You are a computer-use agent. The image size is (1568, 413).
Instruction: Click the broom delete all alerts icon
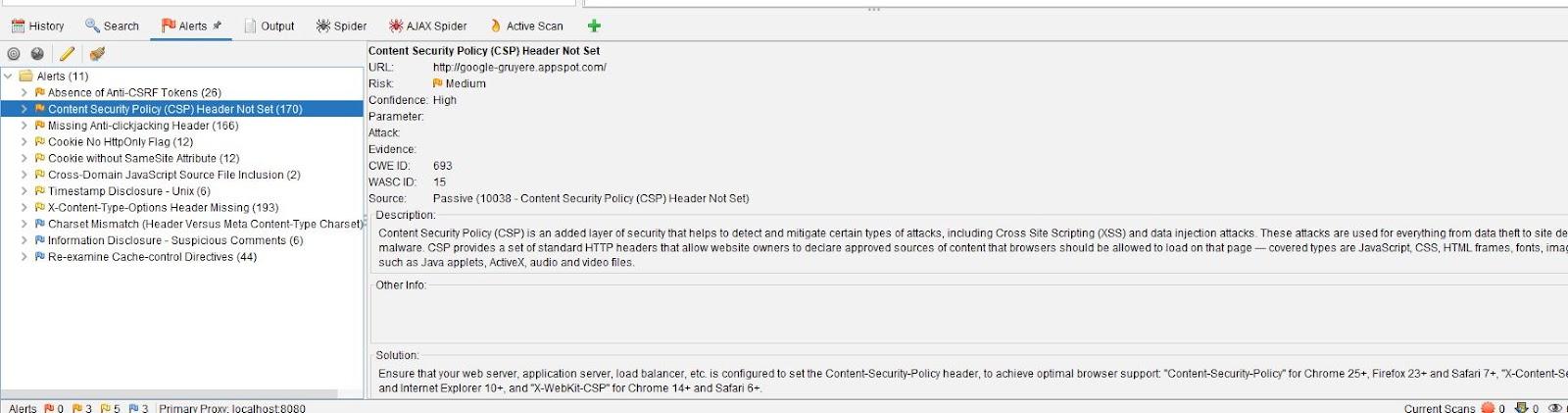96,54
